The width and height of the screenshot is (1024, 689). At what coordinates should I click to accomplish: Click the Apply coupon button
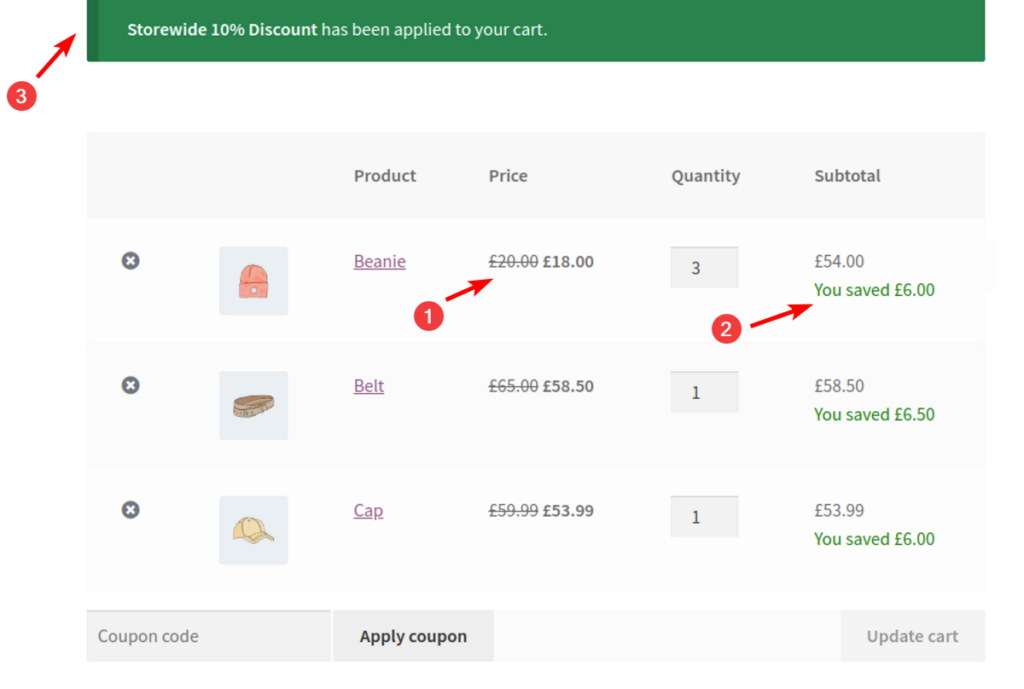pos(413,635)
